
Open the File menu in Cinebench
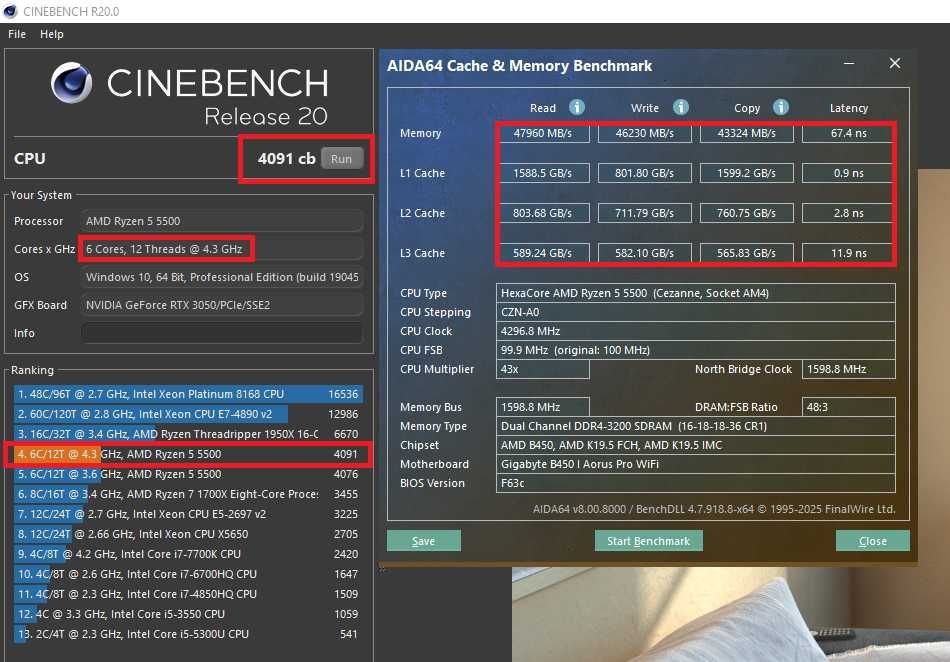pos(17,34)
